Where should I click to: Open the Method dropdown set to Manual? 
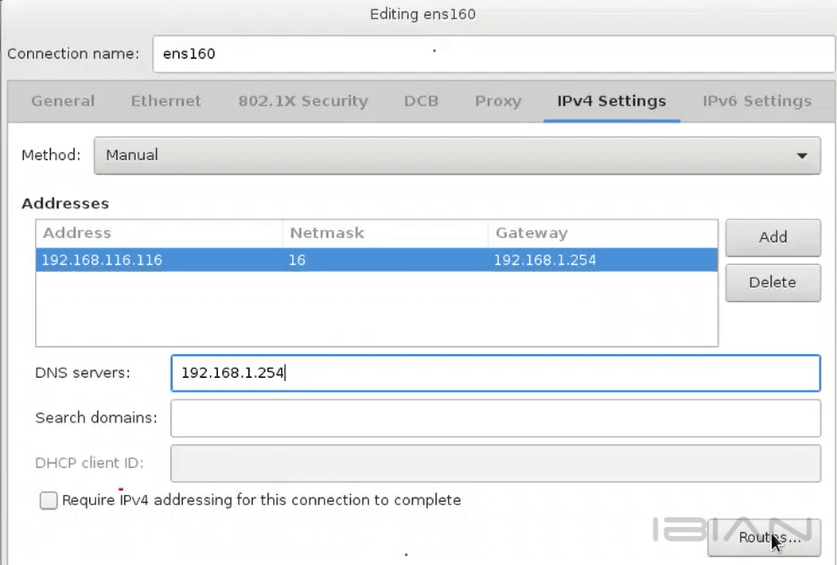click(x=456, y=156)
